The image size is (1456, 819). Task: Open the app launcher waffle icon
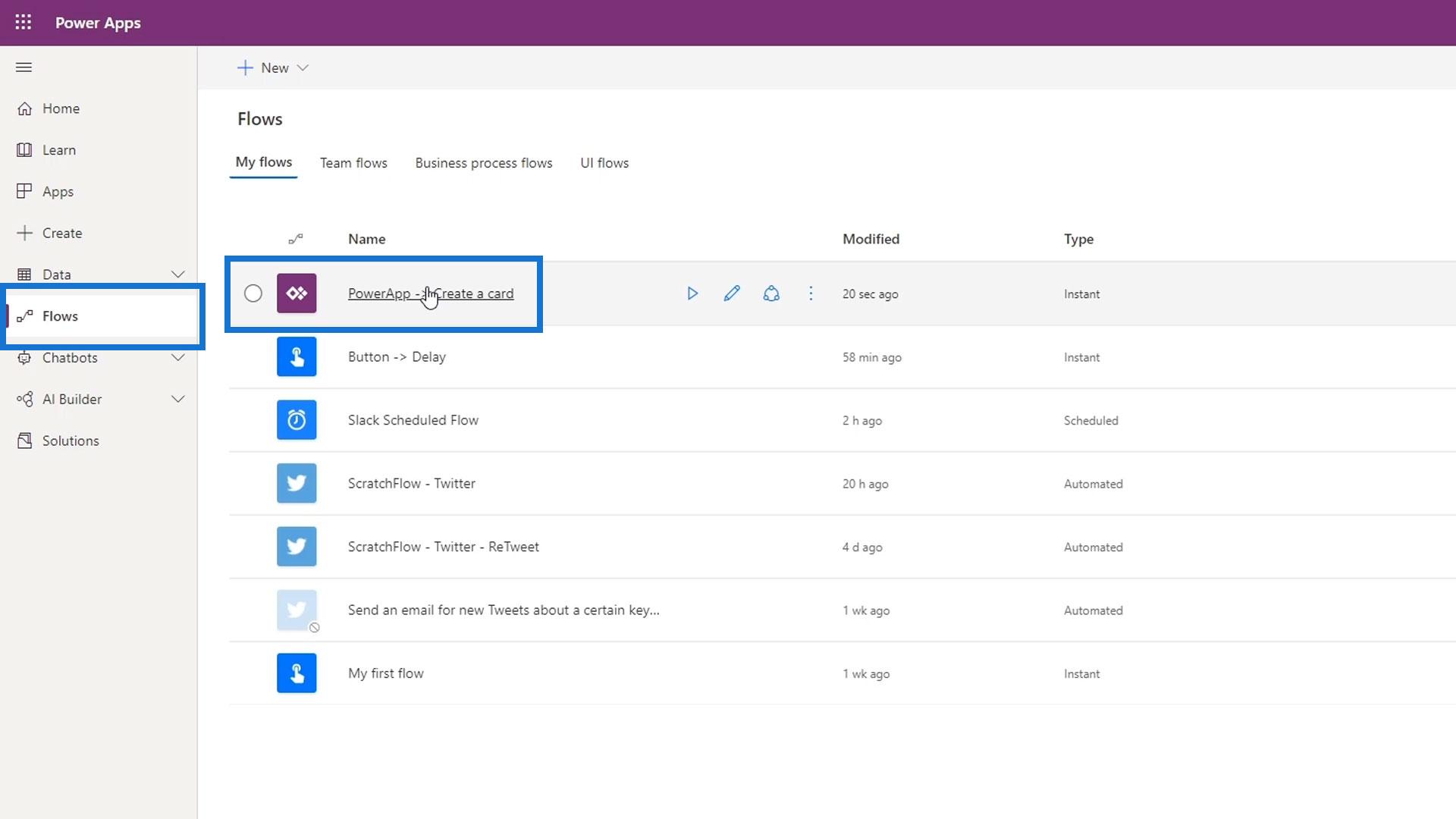[x=24, y=23]
